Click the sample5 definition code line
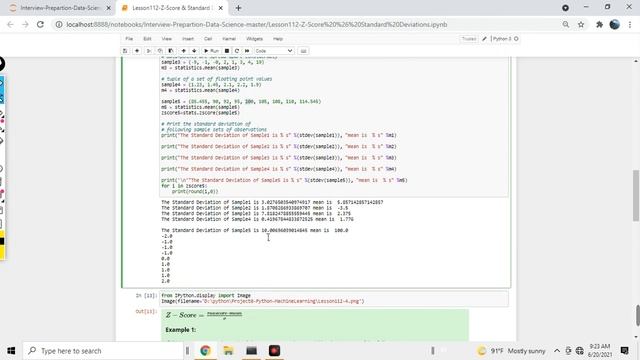Screen dimensions: 640x360 click(x=241, y=101)
